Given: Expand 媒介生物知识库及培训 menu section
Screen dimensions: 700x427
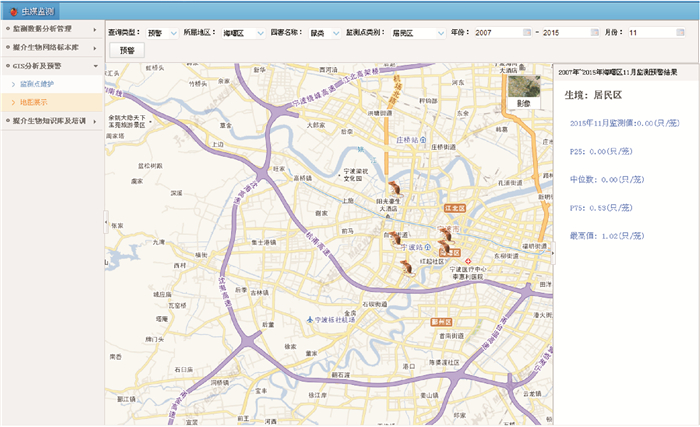Looking at the screenshot, I should coord(50,120).
